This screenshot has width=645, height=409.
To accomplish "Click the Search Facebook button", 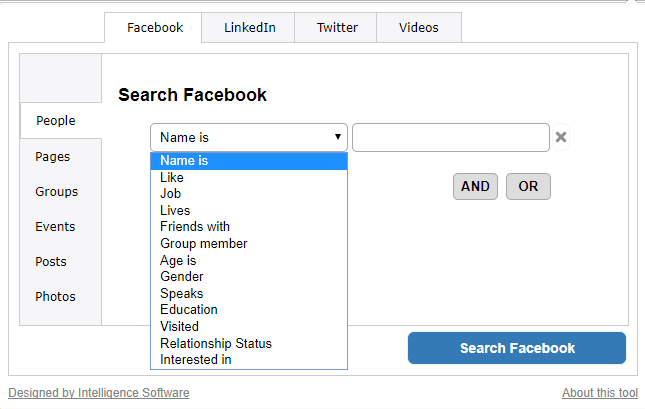I will coord(517,348).
